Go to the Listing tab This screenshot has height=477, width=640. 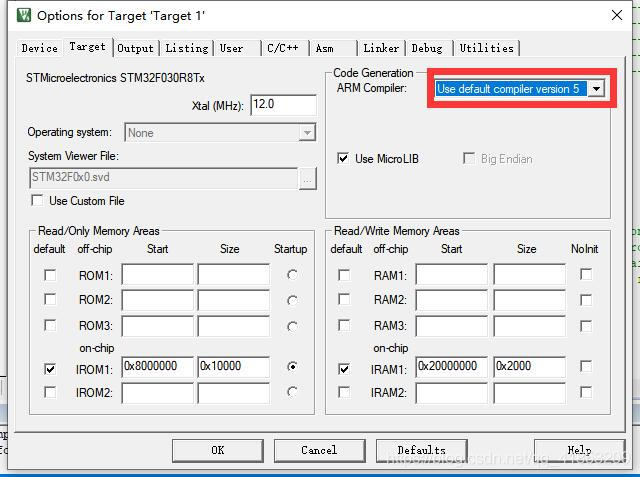[187, 48]
